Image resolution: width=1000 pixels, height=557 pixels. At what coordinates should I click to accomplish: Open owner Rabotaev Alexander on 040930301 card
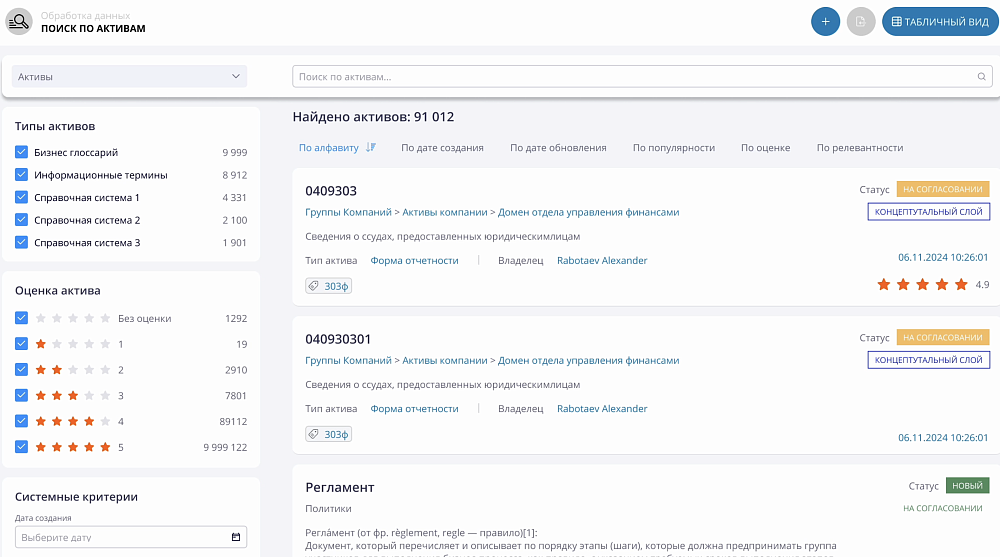[x=602, y=408]
